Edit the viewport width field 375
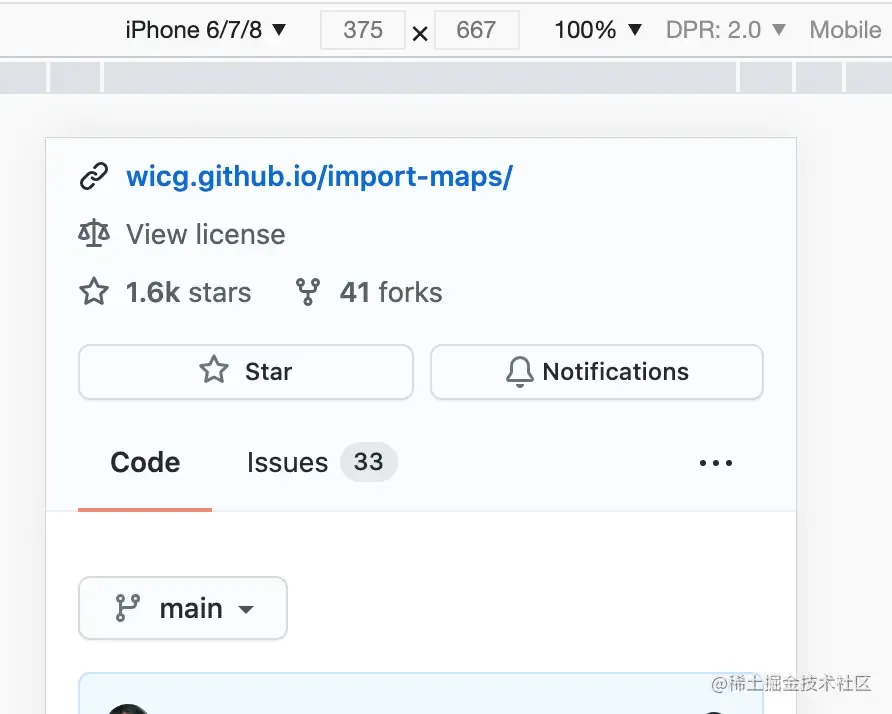This screenshot has width=892, height=714. [363, 30]
